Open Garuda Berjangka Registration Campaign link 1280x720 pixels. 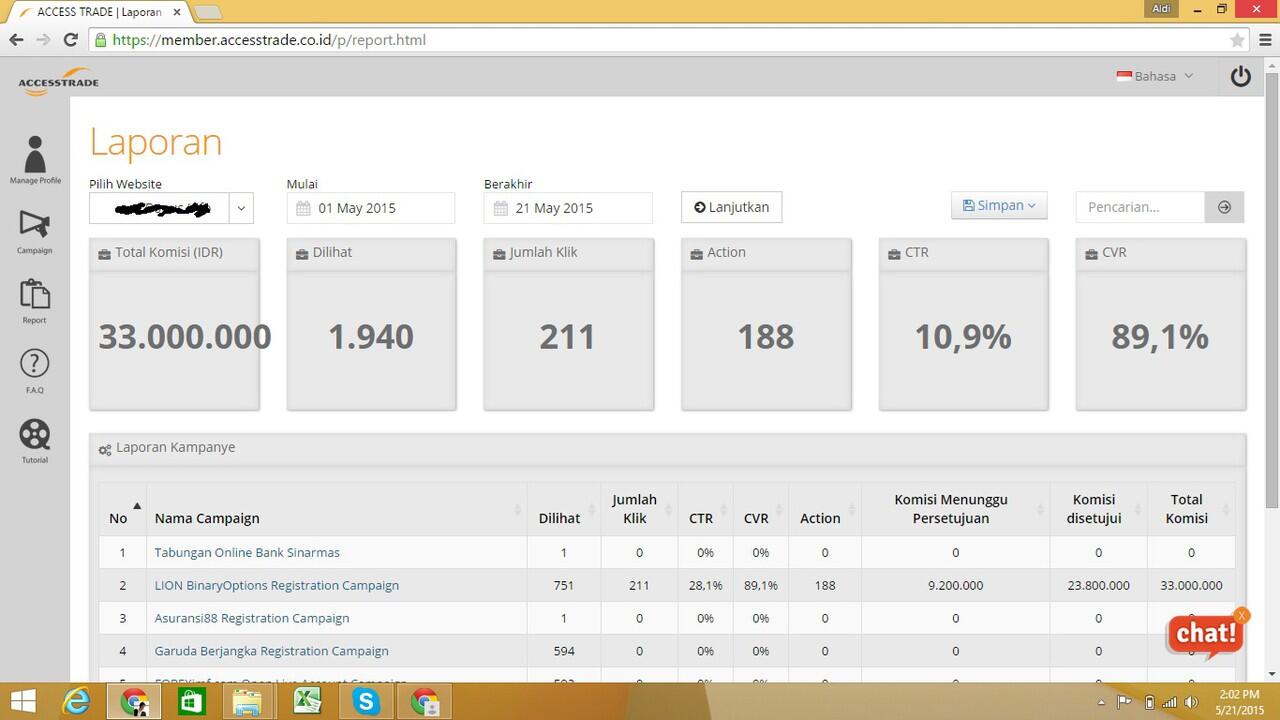(x=271, y=651)
